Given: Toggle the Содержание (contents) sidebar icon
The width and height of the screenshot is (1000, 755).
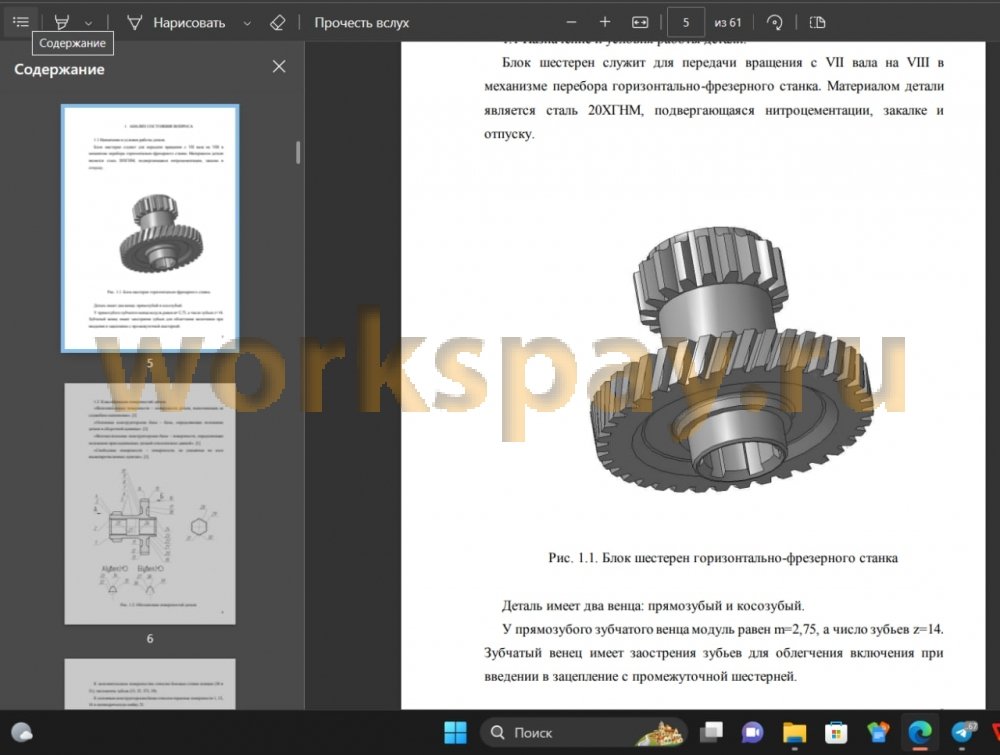Looking at the screenshot, I should point(20,22).
